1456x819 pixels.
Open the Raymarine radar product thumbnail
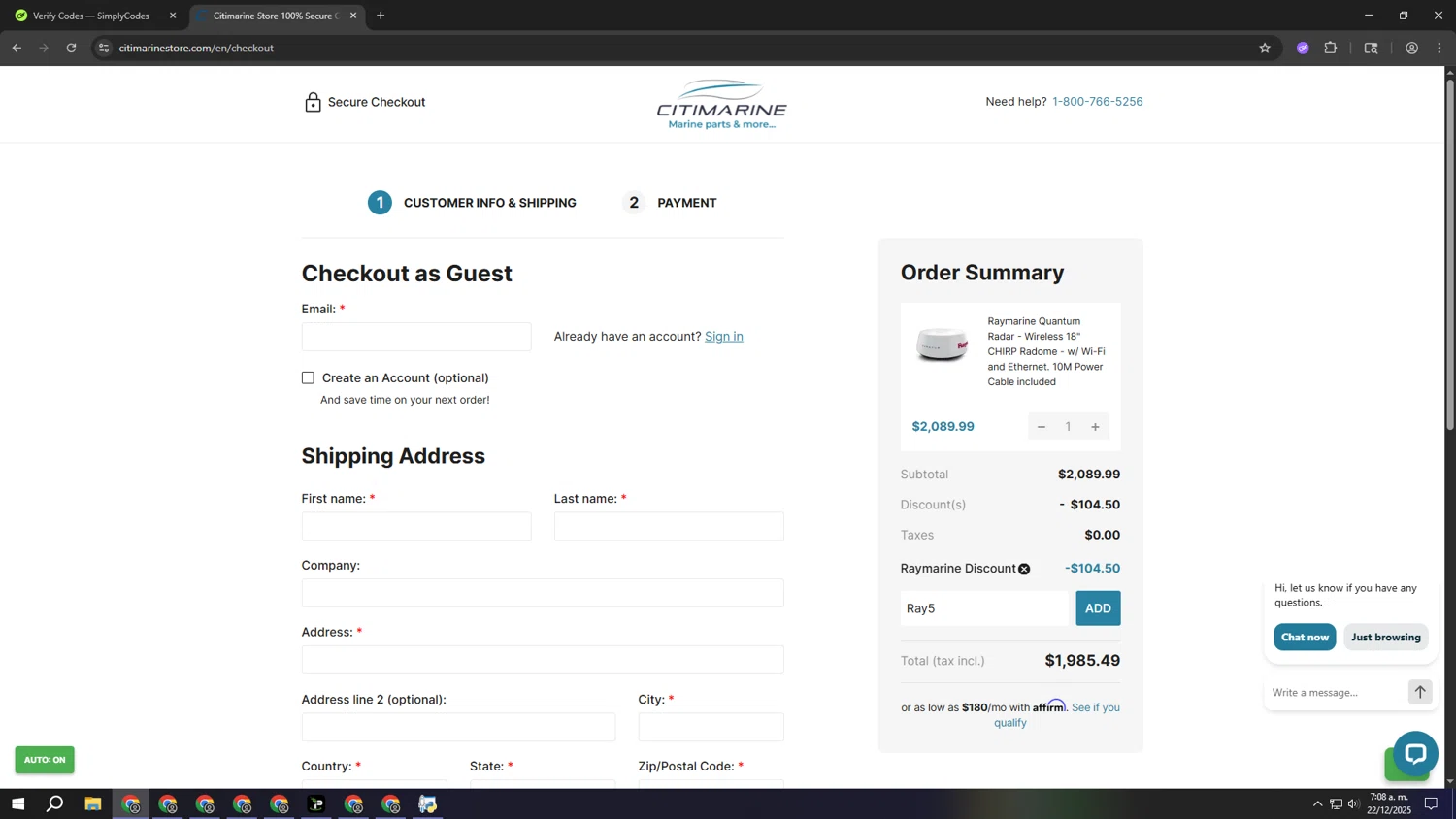click(942, 344)
